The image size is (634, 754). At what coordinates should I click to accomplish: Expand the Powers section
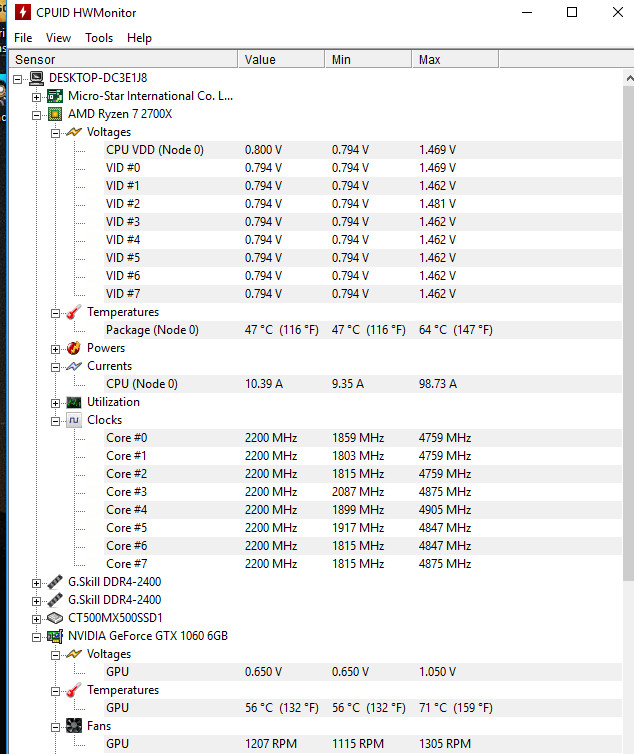pyautogui.click(x=55, y=349)
